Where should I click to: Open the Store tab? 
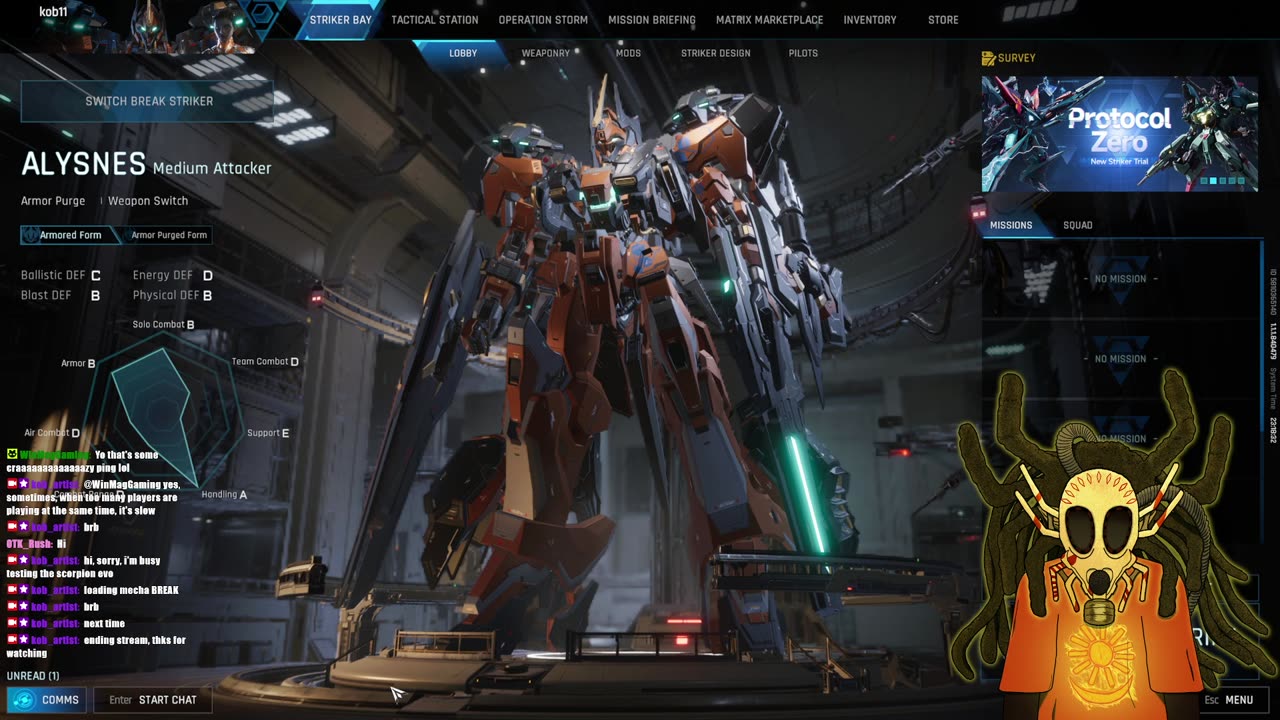tap(943, 20)
